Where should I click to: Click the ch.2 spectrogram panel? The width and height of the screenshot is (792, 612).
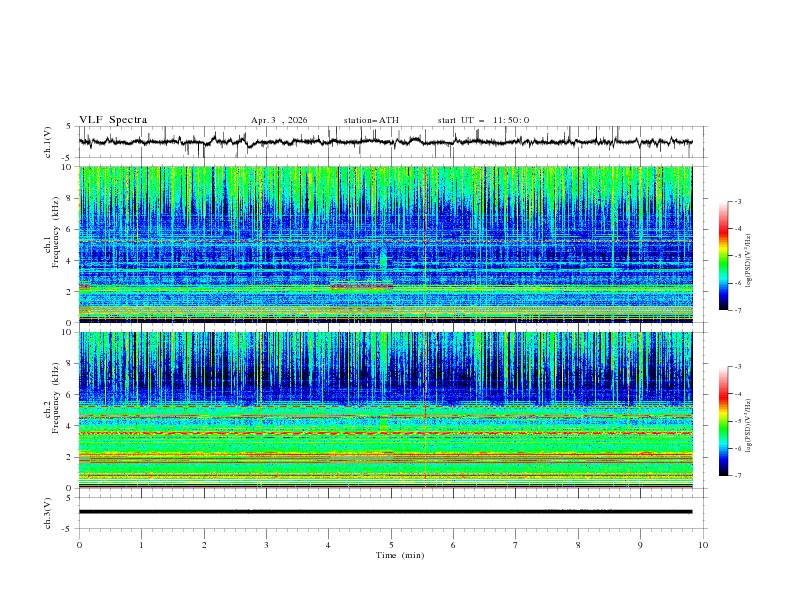tap(385, 410)
